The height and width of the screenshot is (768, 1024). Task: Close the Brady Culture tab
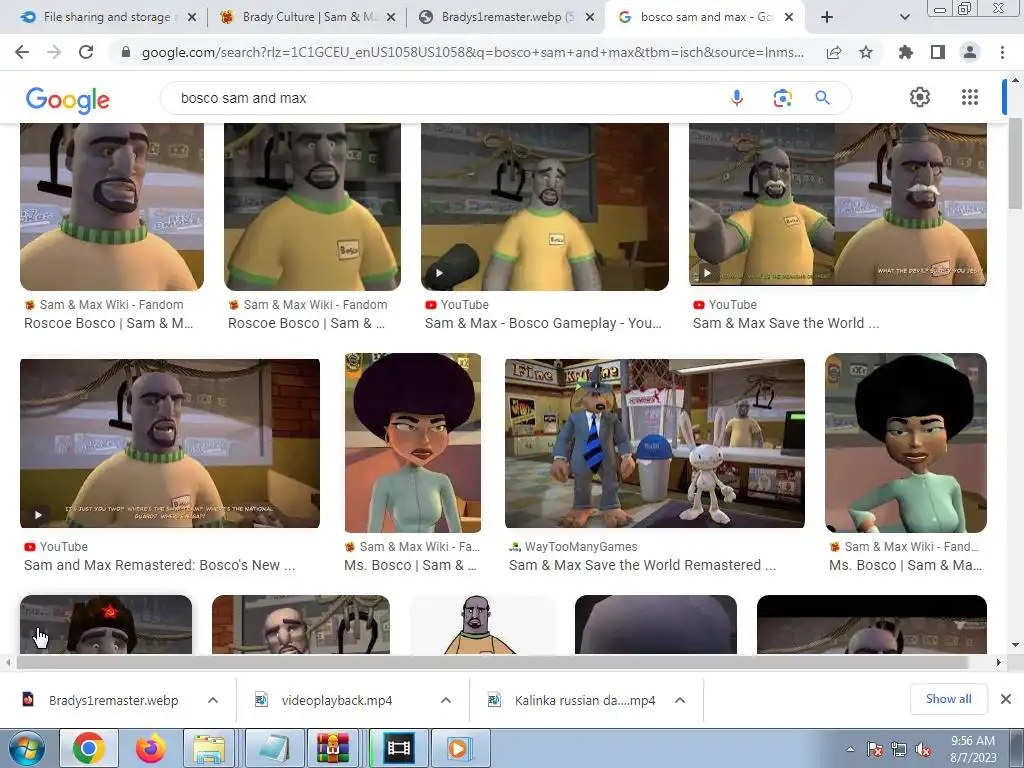pyautogui.click(x=391, y=18)
